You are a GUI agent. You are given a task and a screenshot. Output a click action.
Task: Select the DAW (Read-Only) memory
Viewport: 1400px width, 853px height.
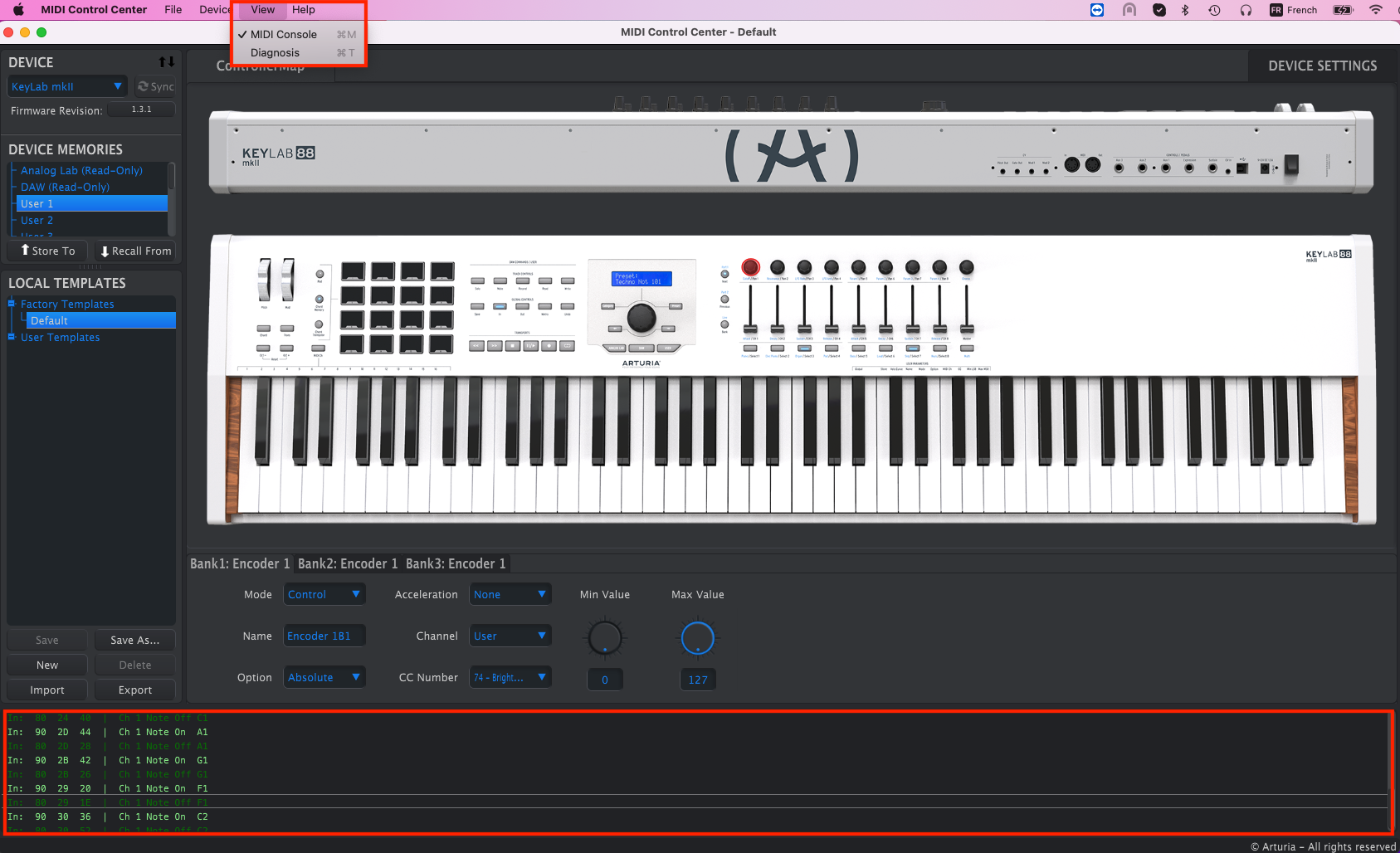point(64,187)
